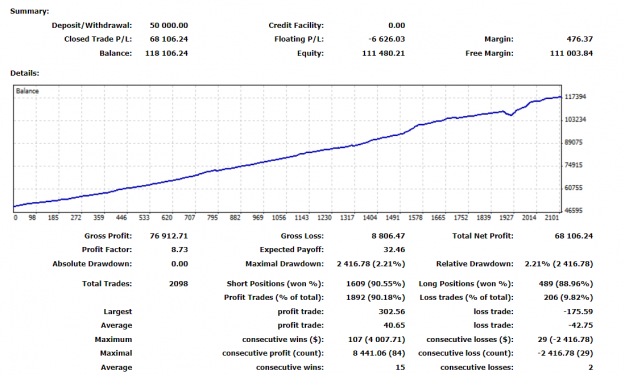Select the average profit trade value 40.65

click(394, 326)
